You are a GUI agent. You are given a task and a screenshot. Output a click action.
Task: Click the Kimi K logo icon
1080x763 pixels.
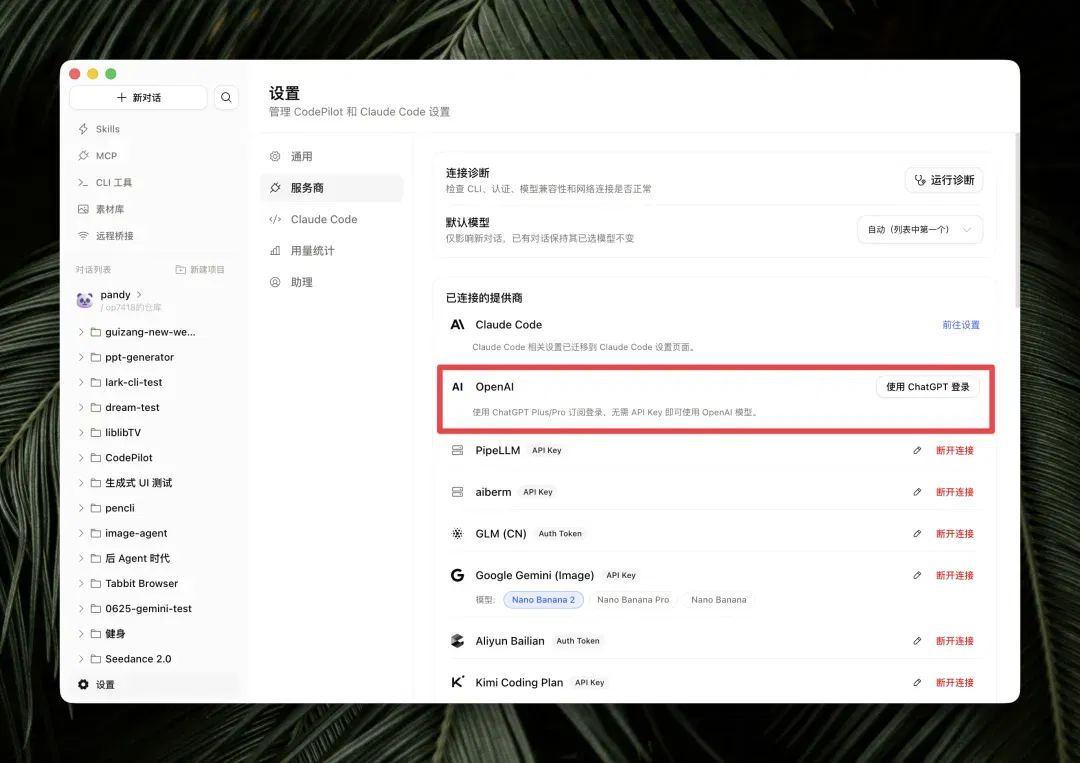(457, 682)
